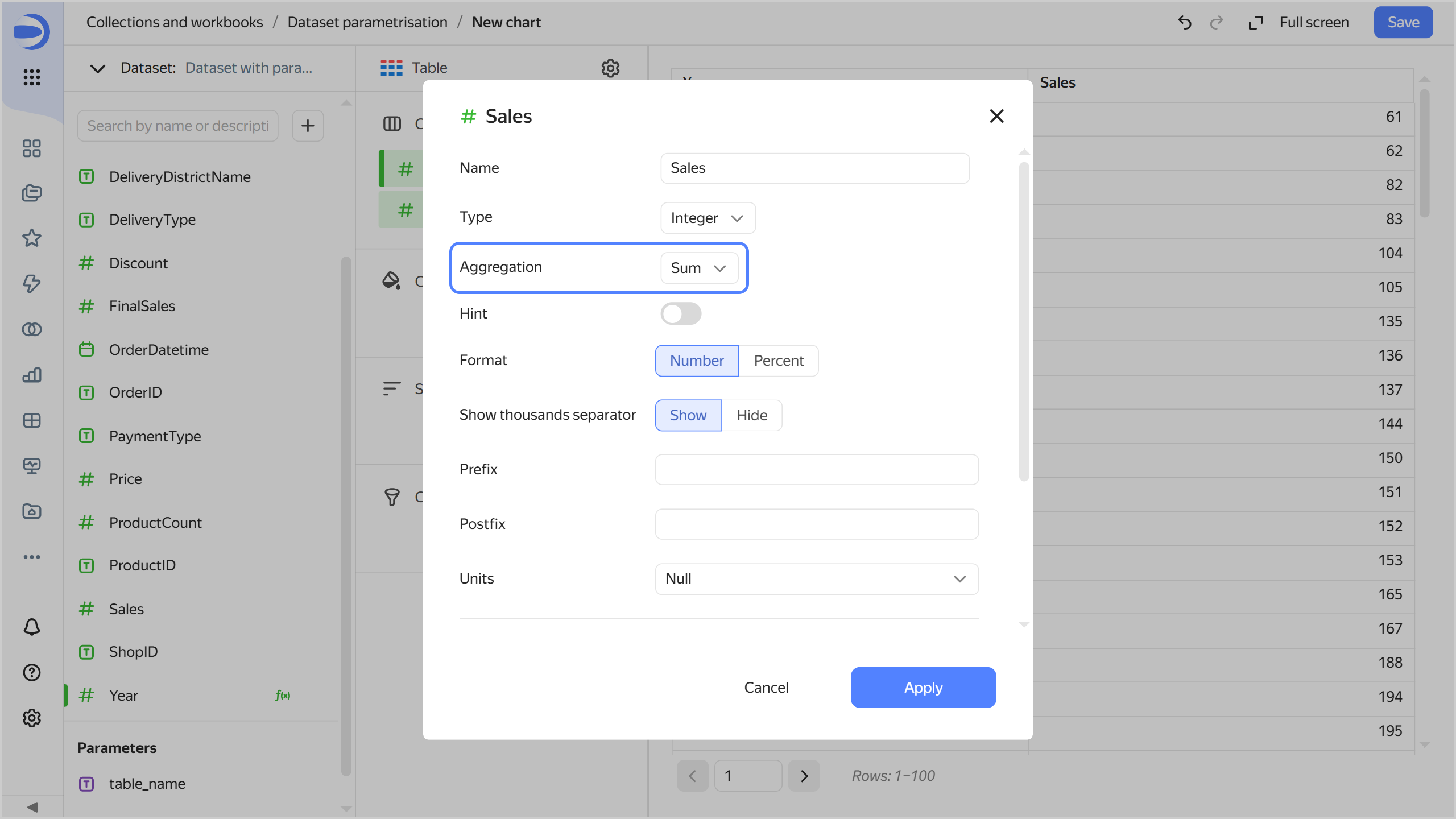Toggle the Hint switch on
The image size is (1456, 819).
681,313
